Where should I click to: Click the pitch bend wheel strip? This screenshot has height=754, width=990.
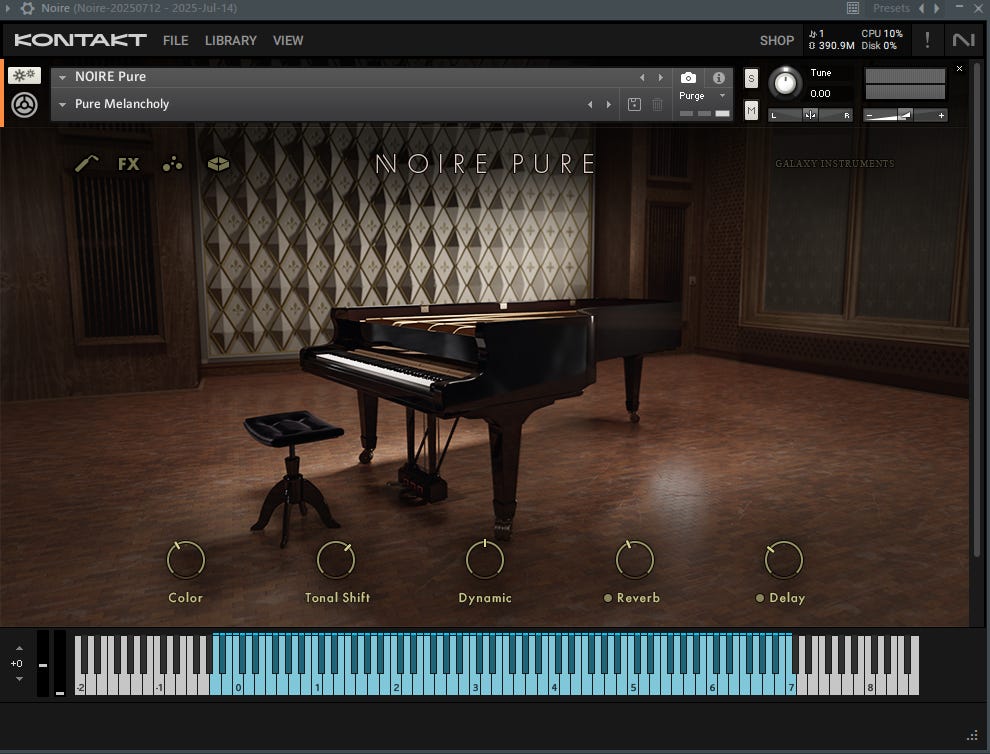[42, 663]
